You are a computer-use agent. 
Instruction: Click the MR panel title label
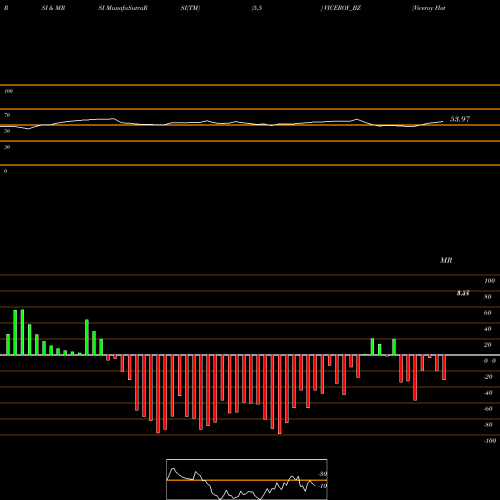click(446, 260)
